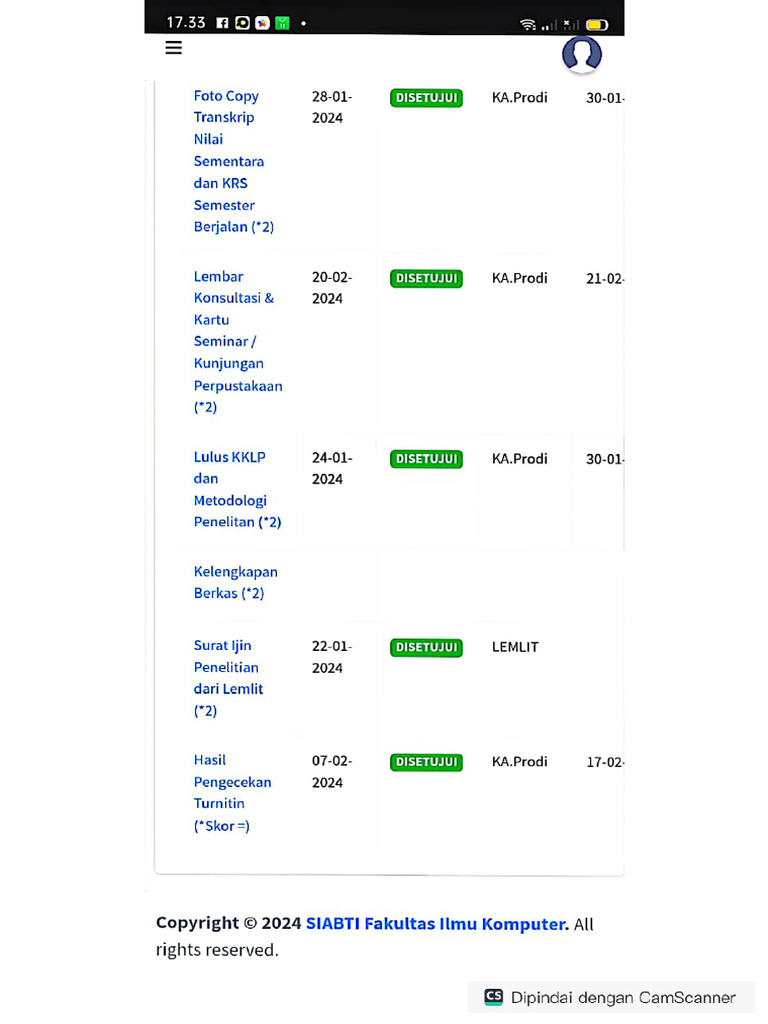Tap the mobile signal bars icon
The width and height of the screenshot is (768, 1024).
(x=550, y=24)
